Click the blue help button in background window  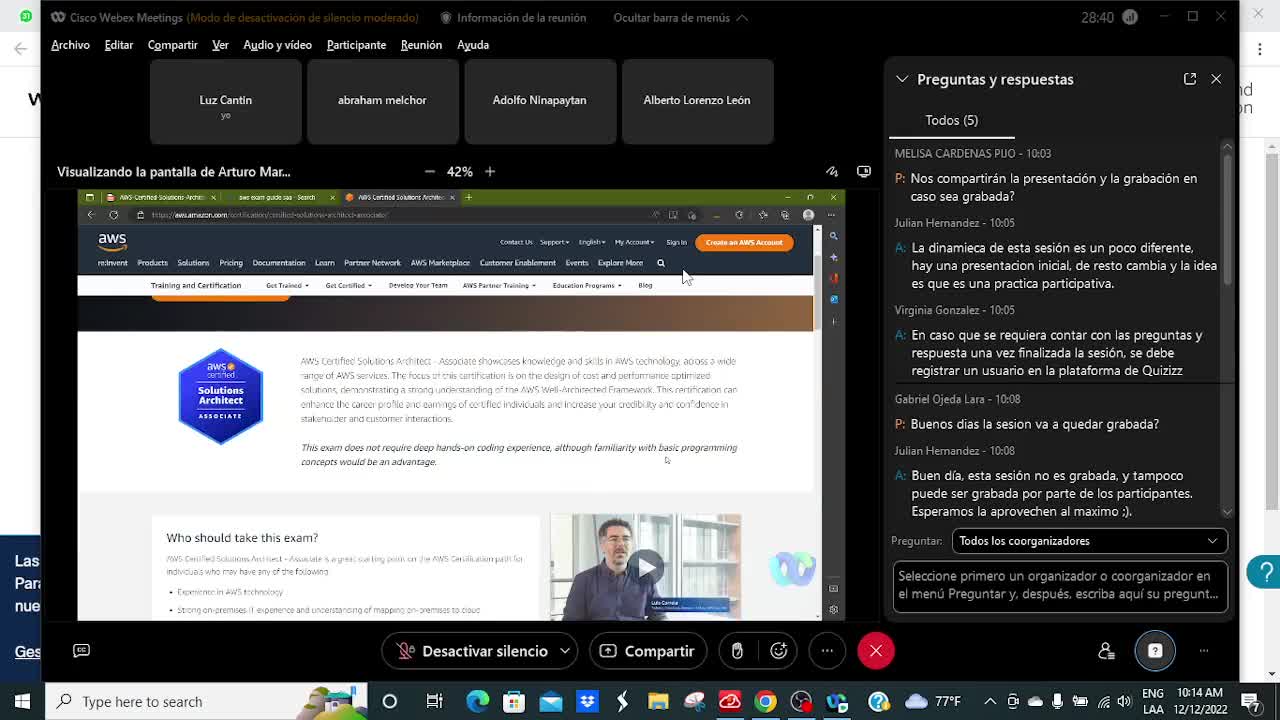1265,572
